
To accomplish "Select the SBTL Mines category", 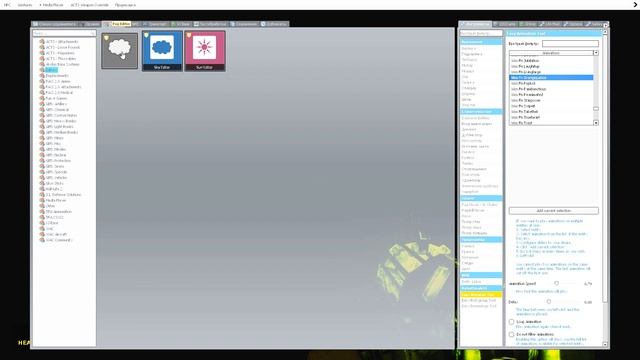I will 55,138.
